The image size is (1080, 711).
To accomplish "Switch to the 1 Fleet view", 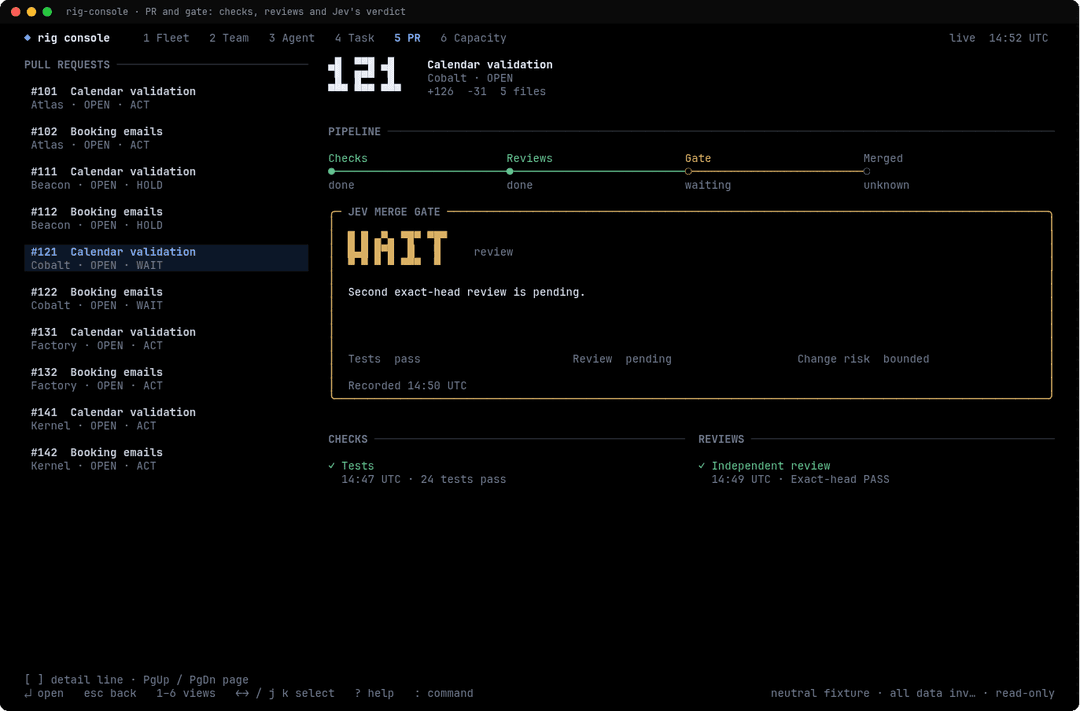I will pos(166,38).
